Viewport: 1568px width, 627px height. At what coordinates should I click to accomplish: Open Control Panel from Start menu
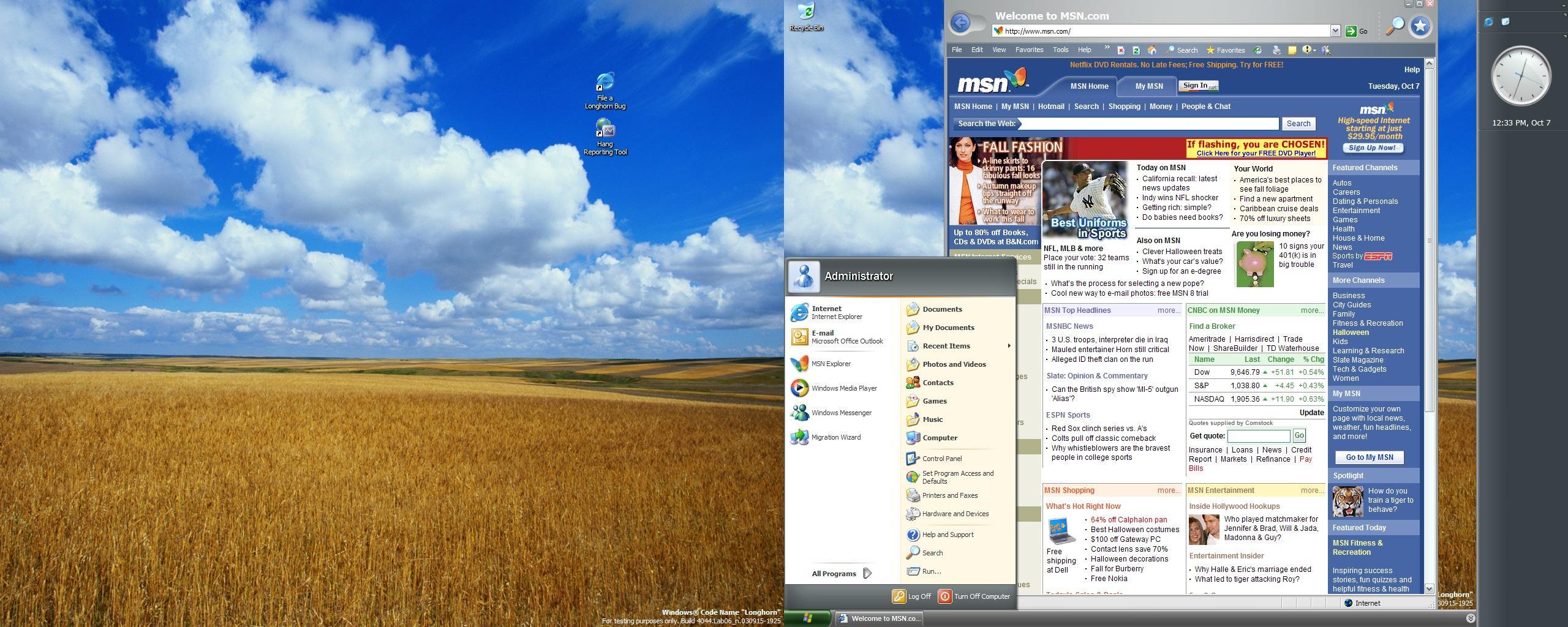(x=957, y=459)
